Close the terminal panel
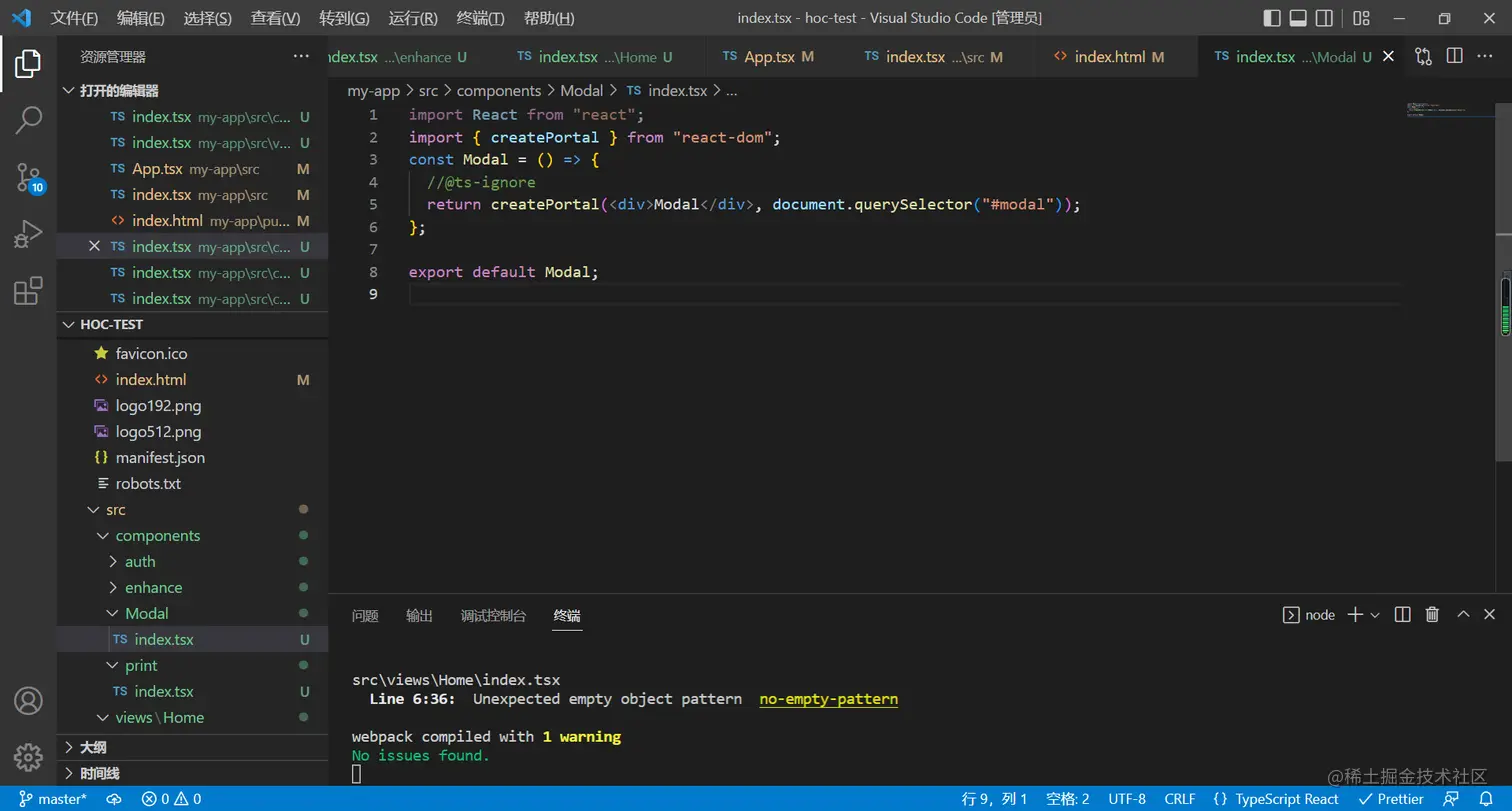The width and height of the screenshot is (1512, 811). (x=1490, y=615)
